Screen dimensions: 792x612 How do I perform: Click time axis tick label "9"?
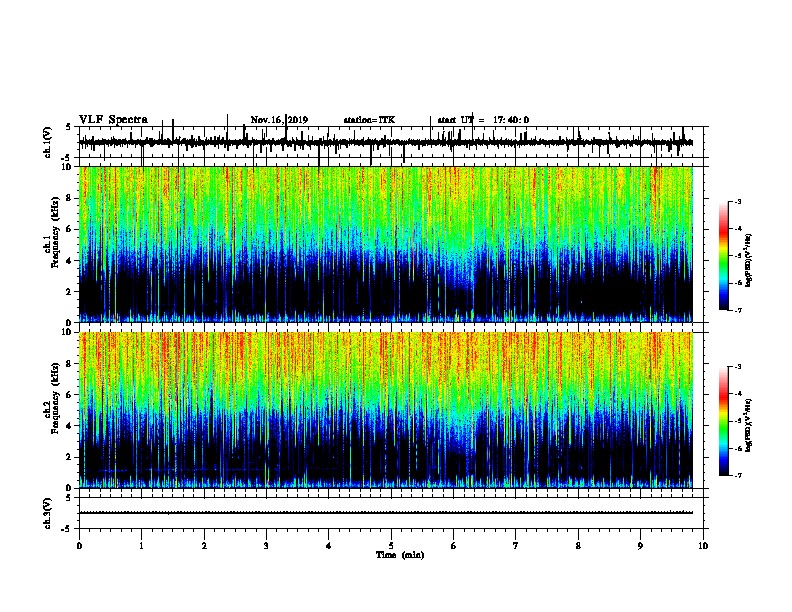640,546
